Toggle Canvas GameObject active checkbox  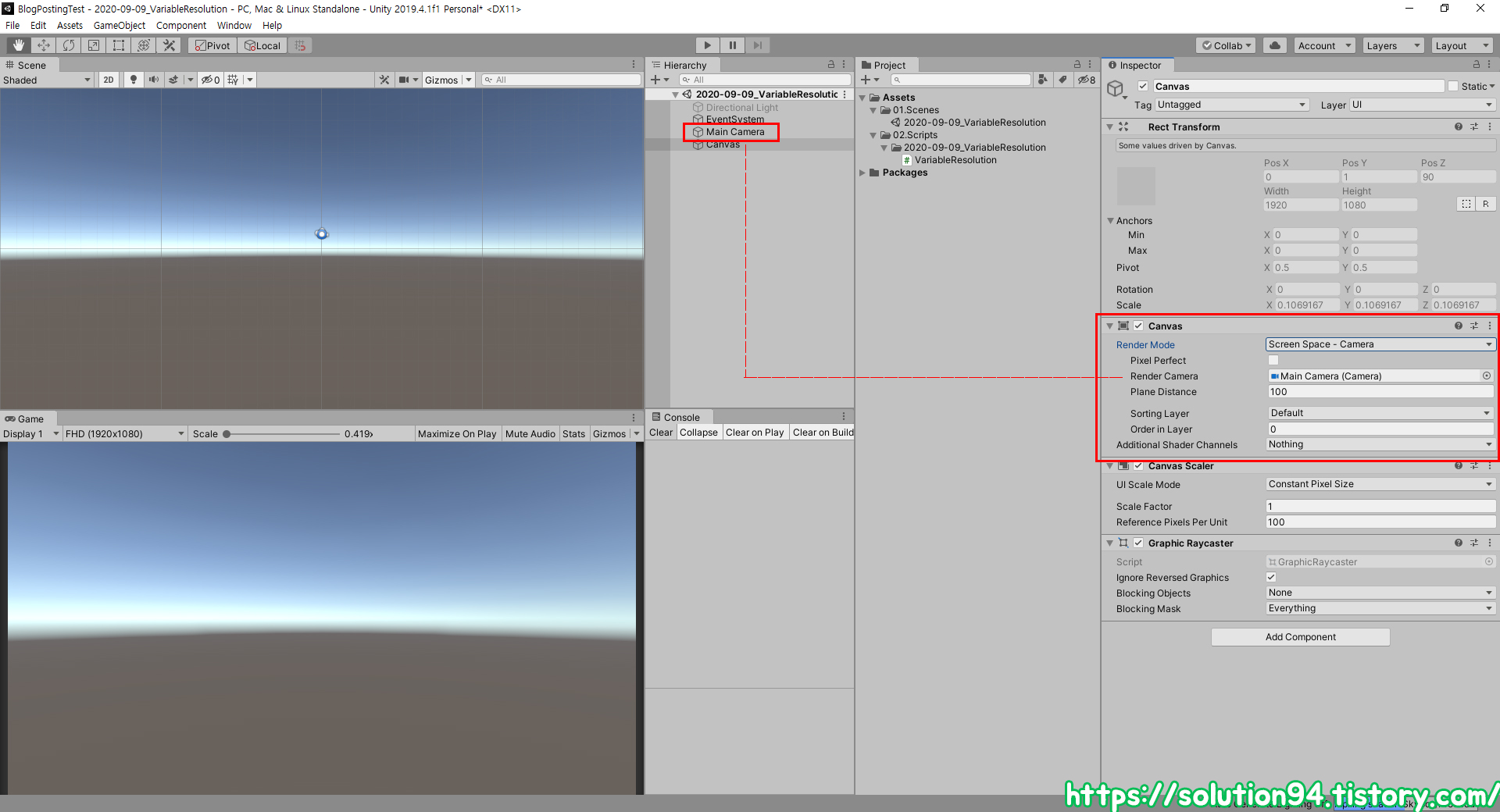coord(1143,86)
